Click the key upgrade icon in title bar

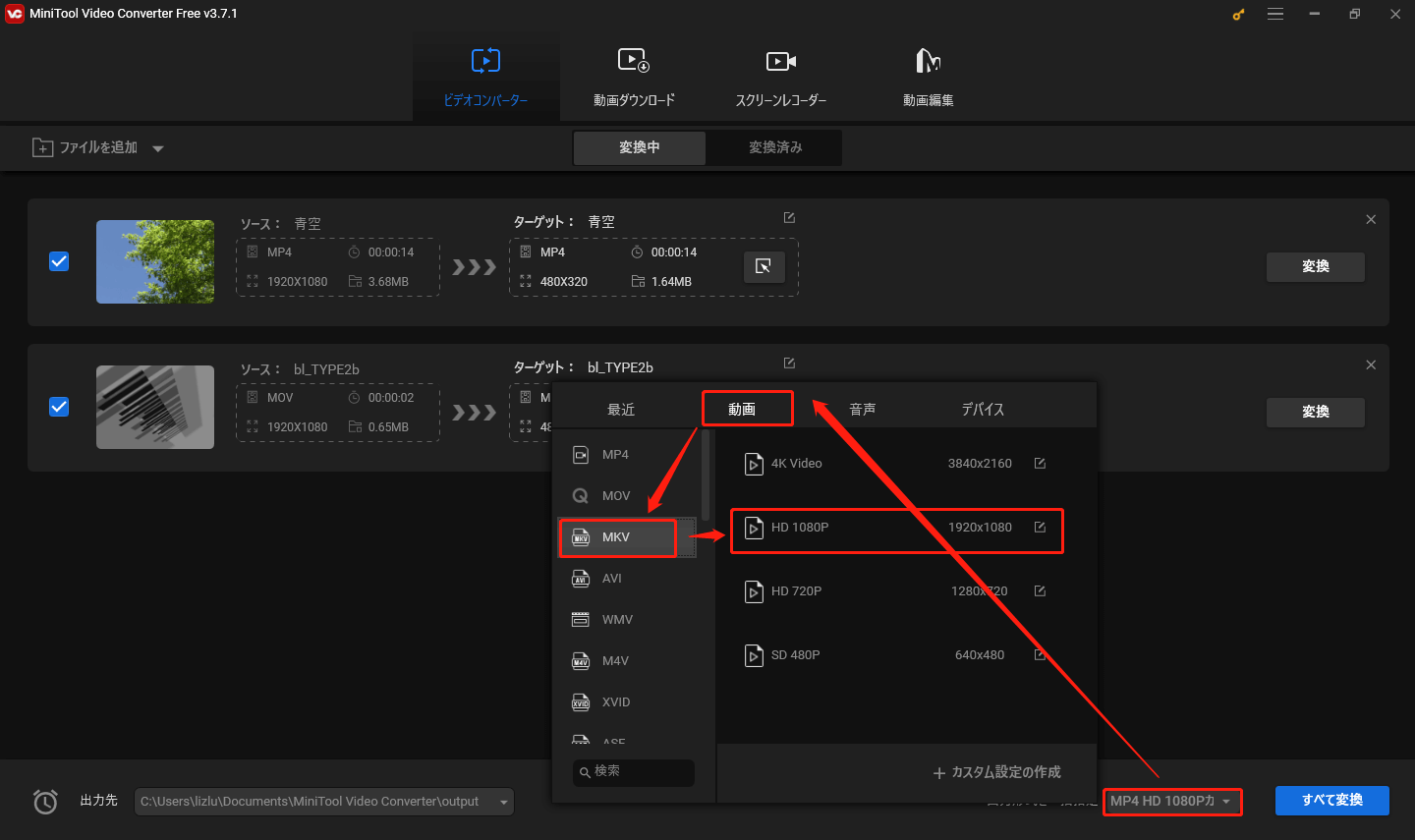pos(1238,15)
